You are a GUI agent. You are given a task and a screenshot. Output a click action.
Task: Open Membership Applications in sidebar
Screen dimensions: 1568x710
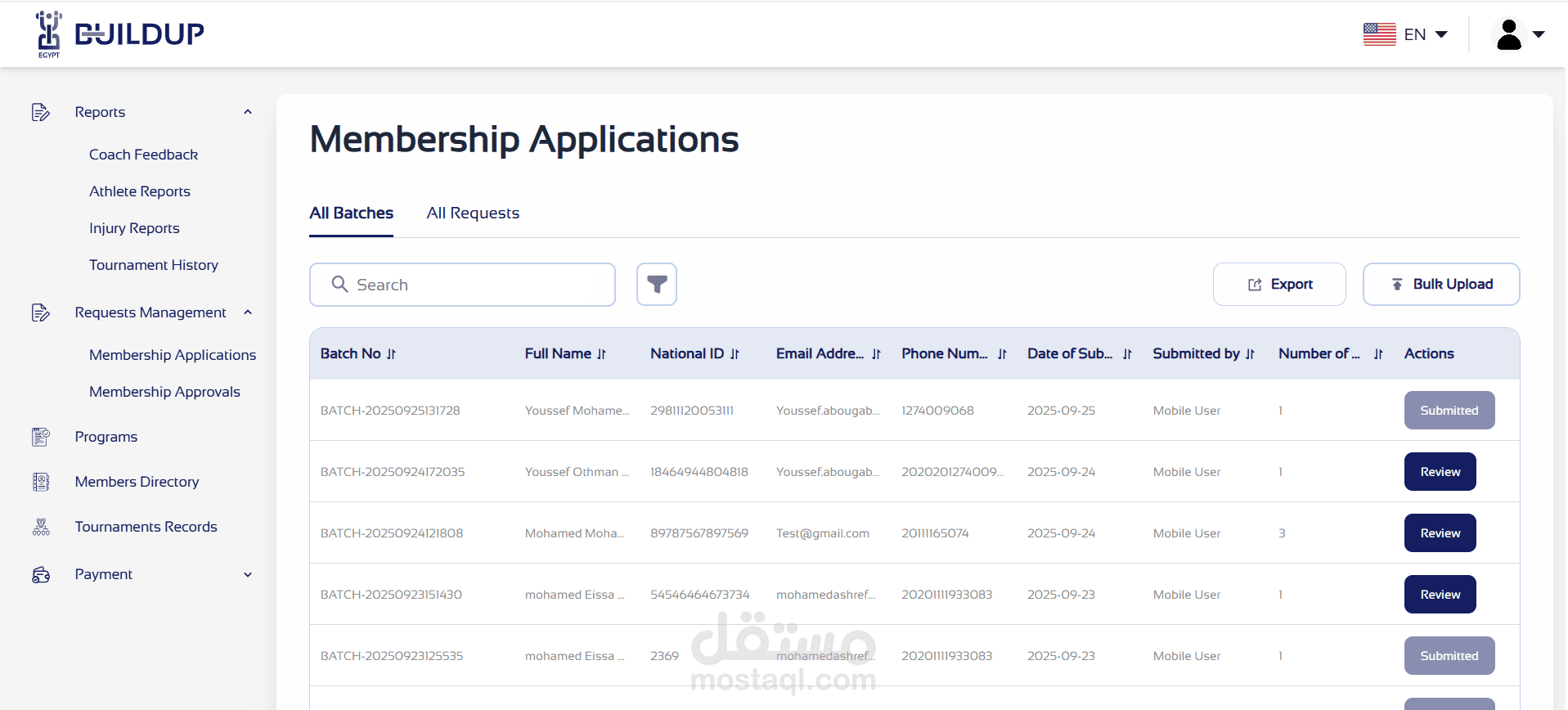(x=173, y=355)
